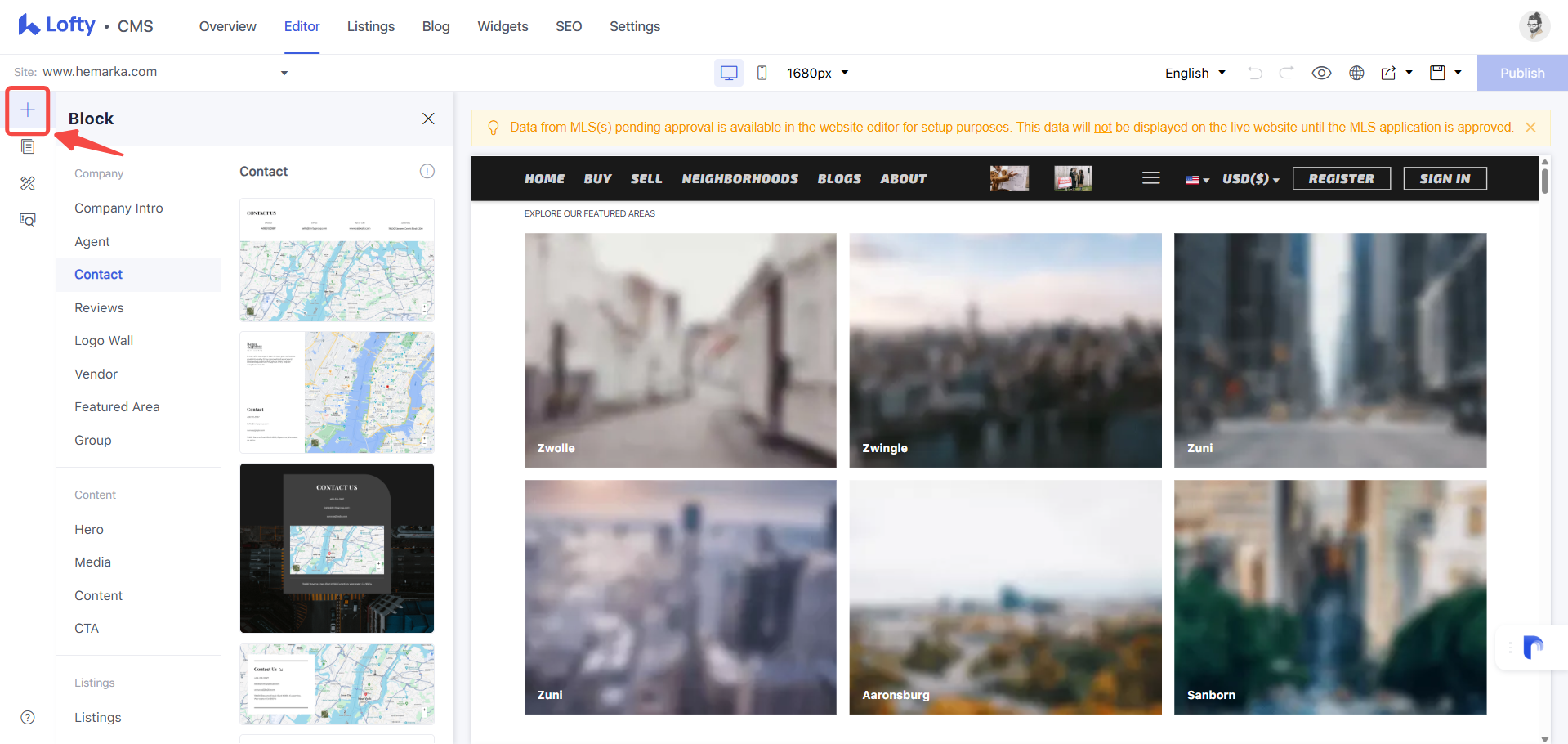Screen dimensions: 1568x744
Task: Expand the site URL dropdown
Action: [x=284, y=73]
